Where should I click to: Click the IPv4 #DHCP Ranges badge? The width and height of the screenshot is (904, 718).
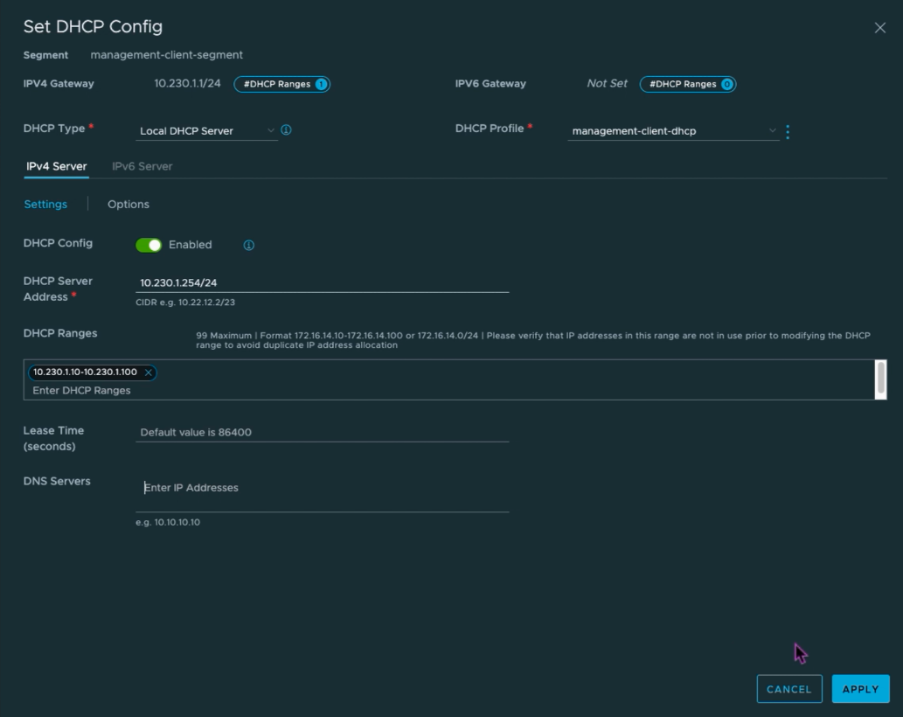(282, 84)
